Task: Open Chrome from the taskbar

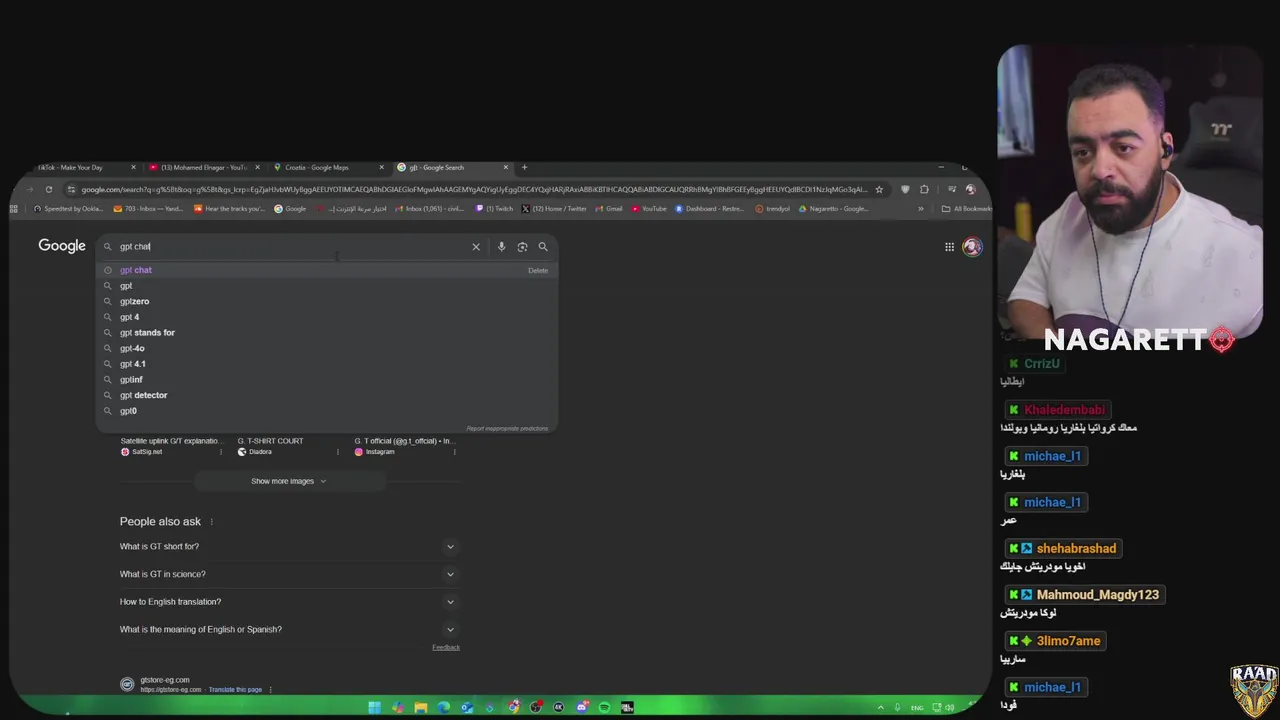Action: [x=513, y=707]
